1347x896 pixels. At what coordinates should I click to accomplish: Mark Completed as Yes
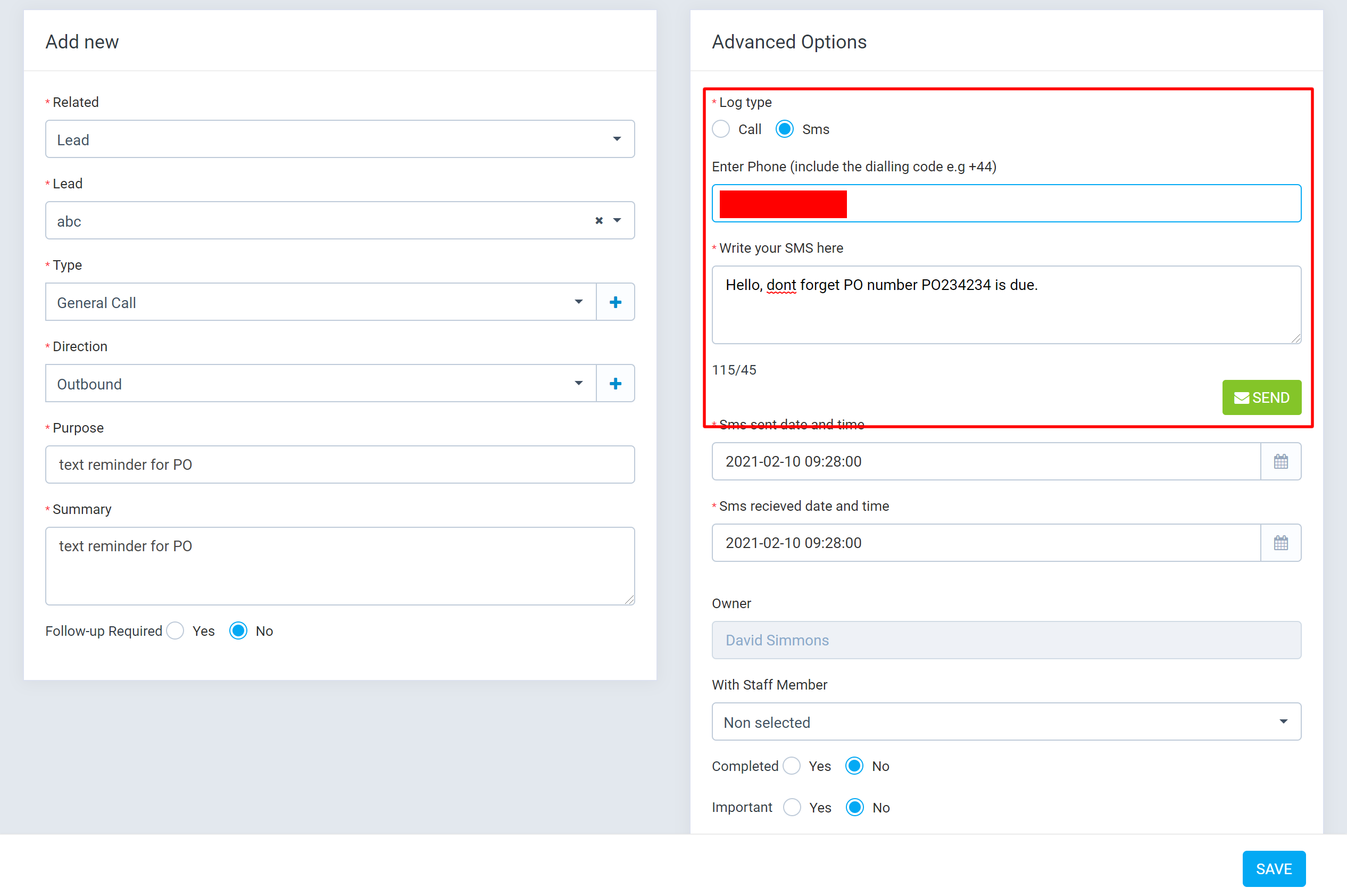[792, 766]
